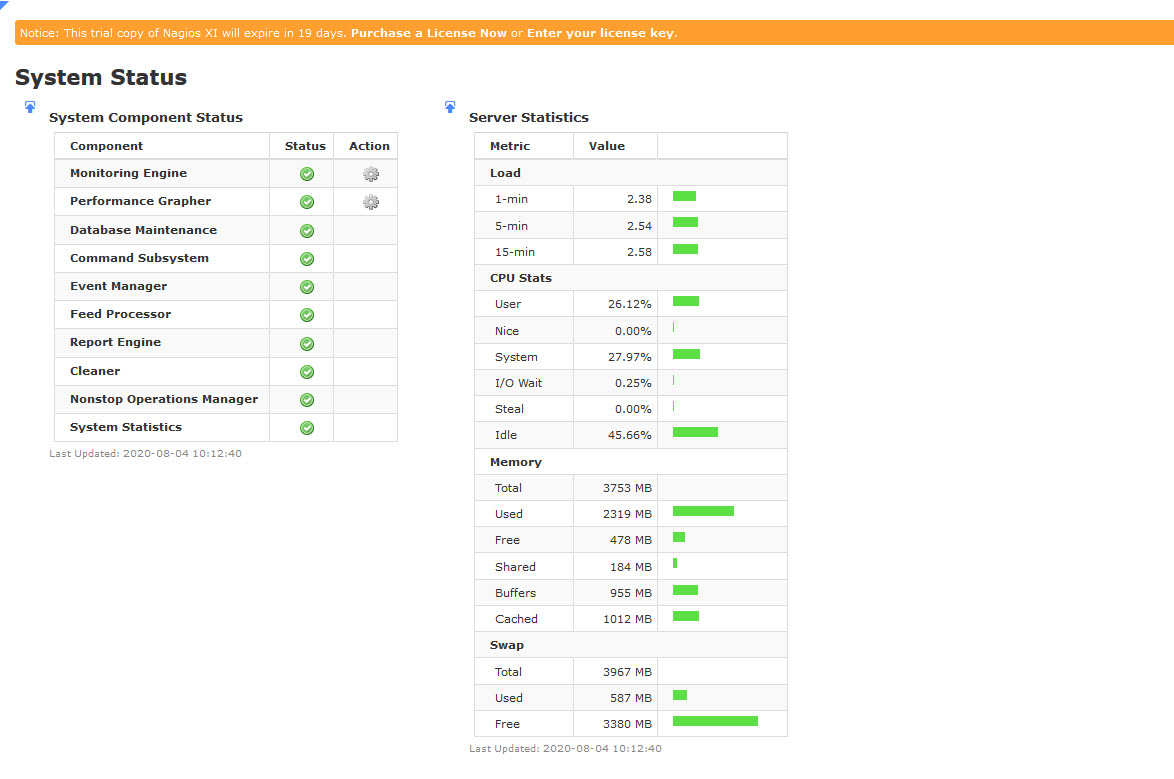
Task: Click the 1-min load value bar
Action: click(684, 196)
